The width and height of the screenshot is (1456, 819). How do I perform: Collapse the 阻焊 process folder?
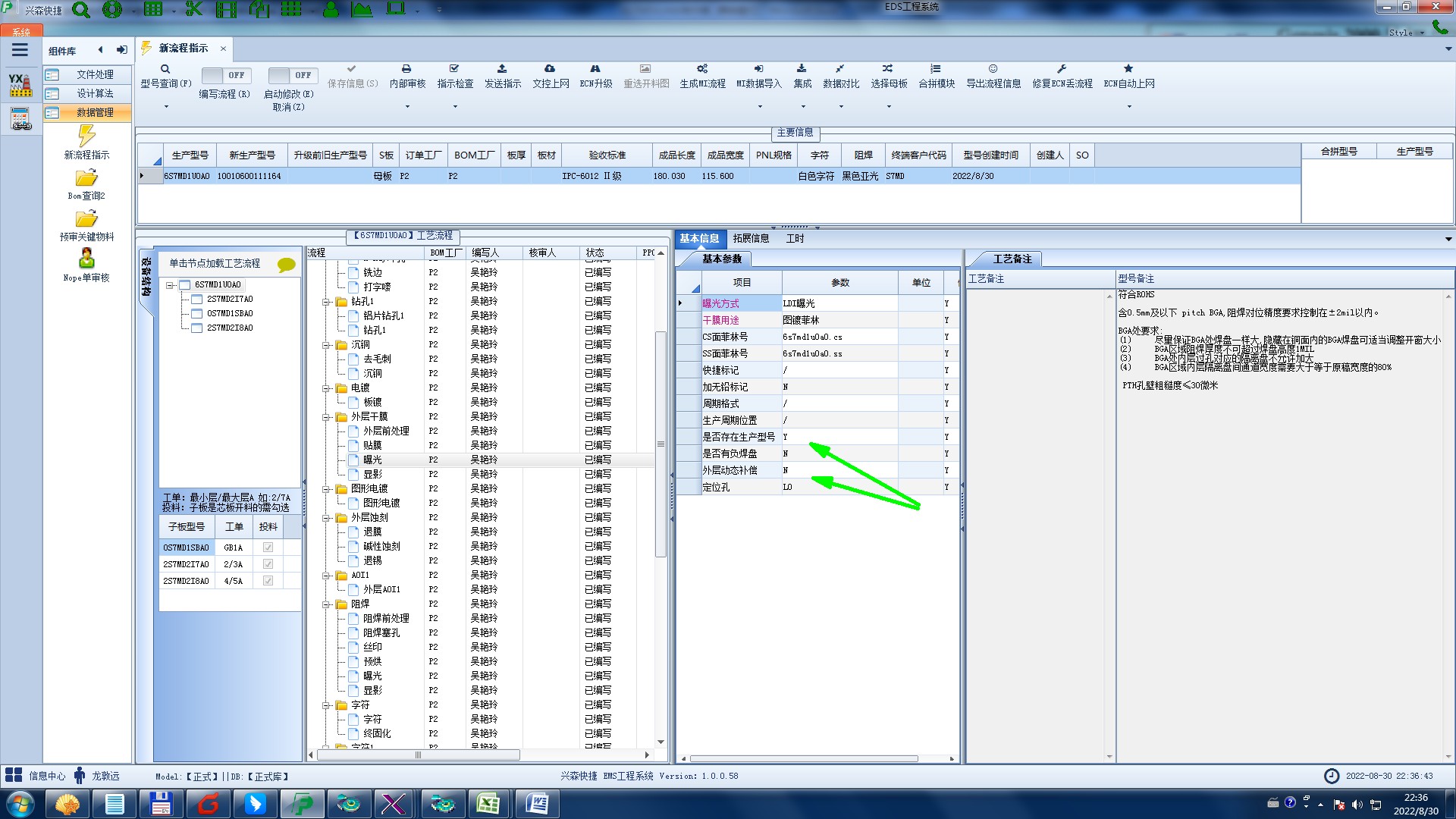click(326, 604)
